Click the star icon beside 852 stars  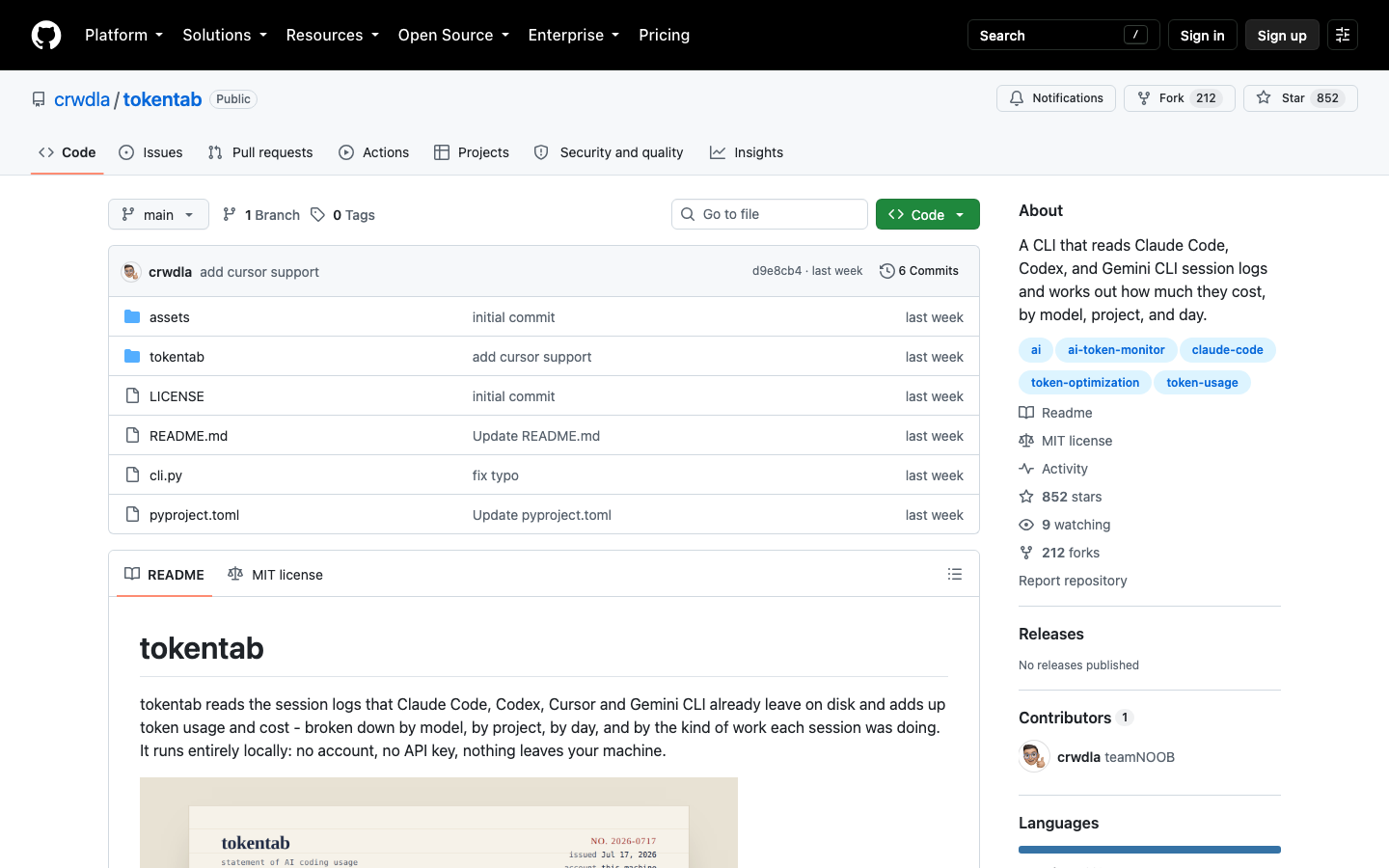click(x=1026, y=497)
